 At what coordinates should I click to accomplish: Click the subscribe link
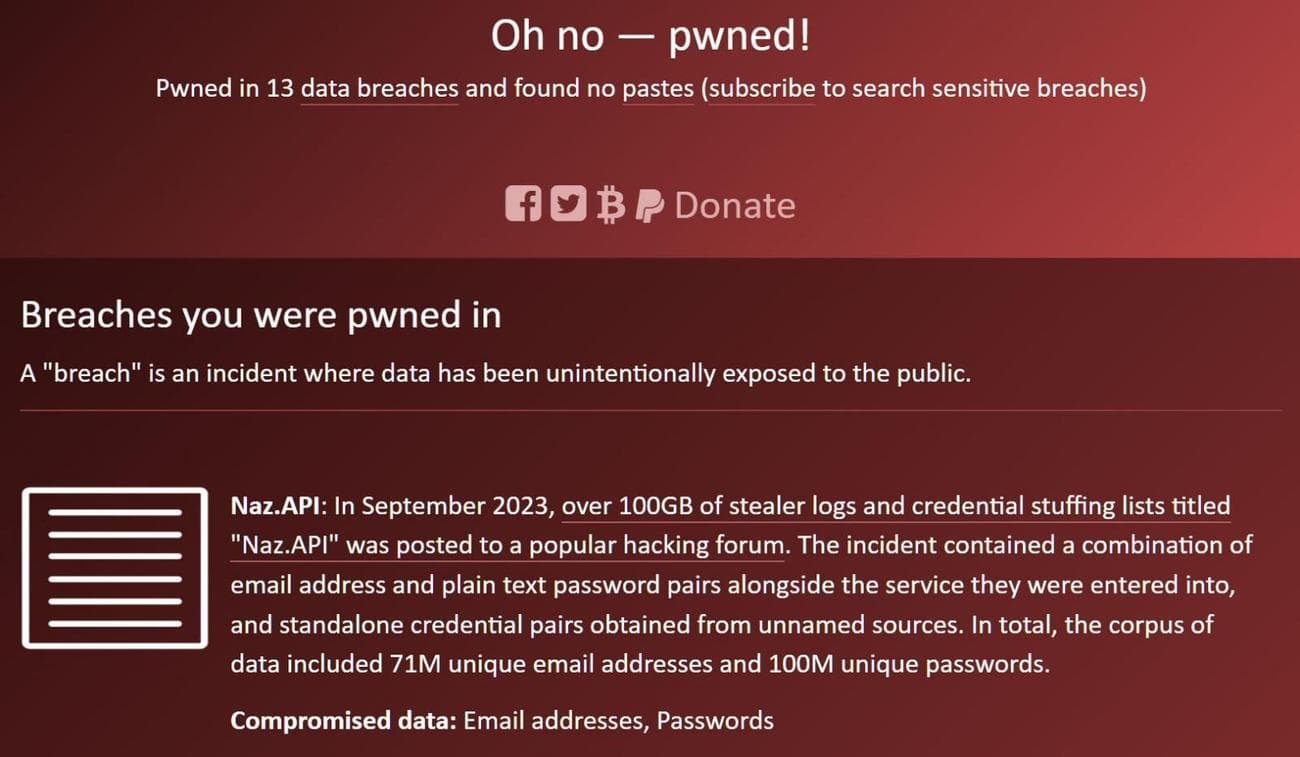pyautogui.click(x=760, y=88)
